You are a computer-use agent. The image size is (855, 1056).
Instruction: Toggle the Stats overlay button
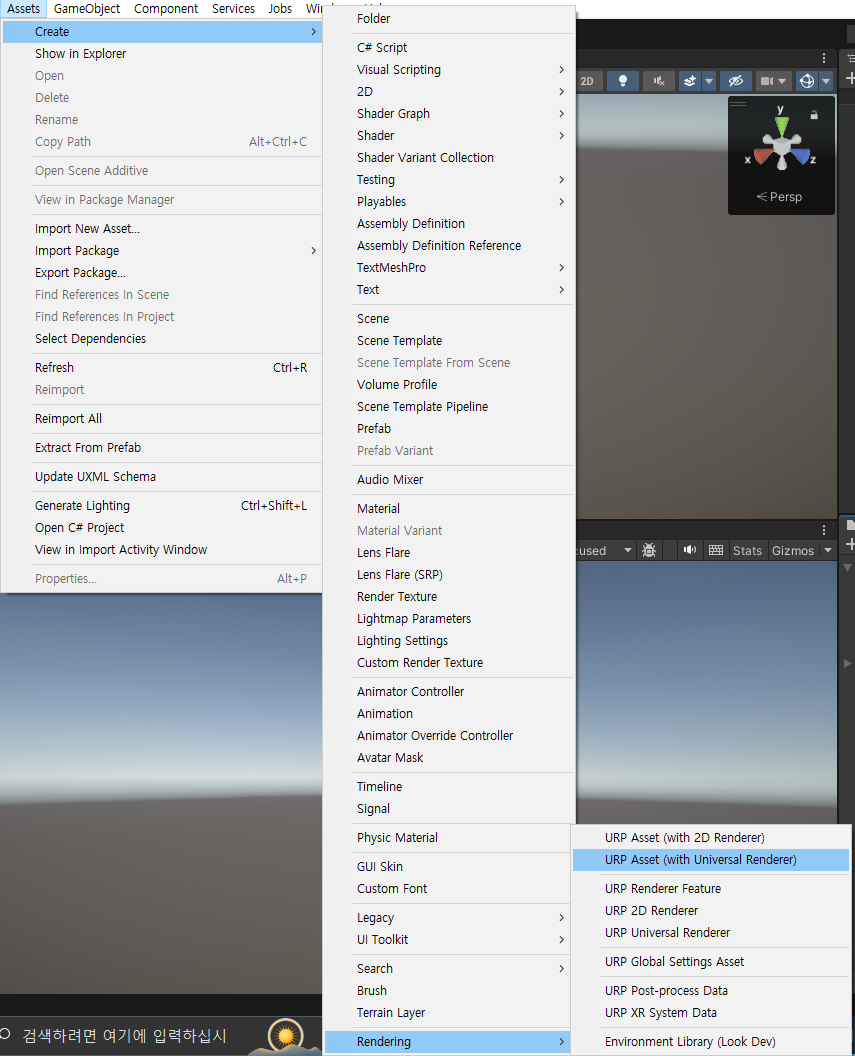click(x=747, y=550)
